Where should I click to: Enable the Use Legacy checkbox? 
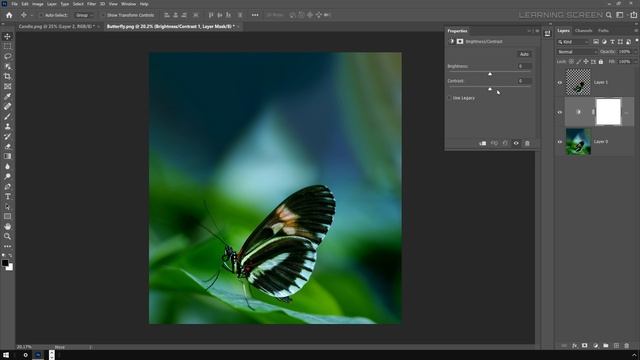pyautogui.click(x=449, y=98)
